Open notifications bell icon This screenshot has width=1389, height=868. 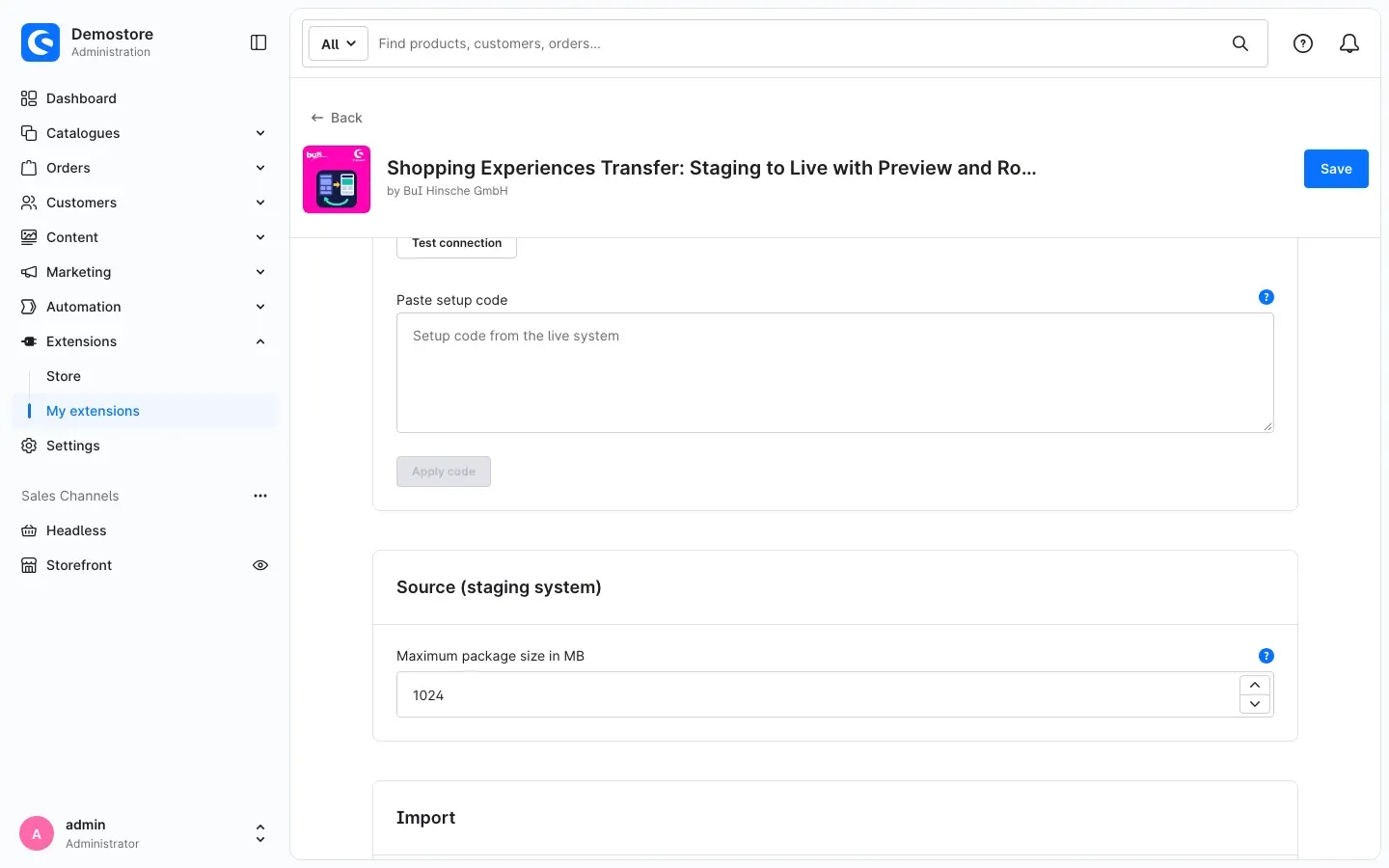[1349, 43]
